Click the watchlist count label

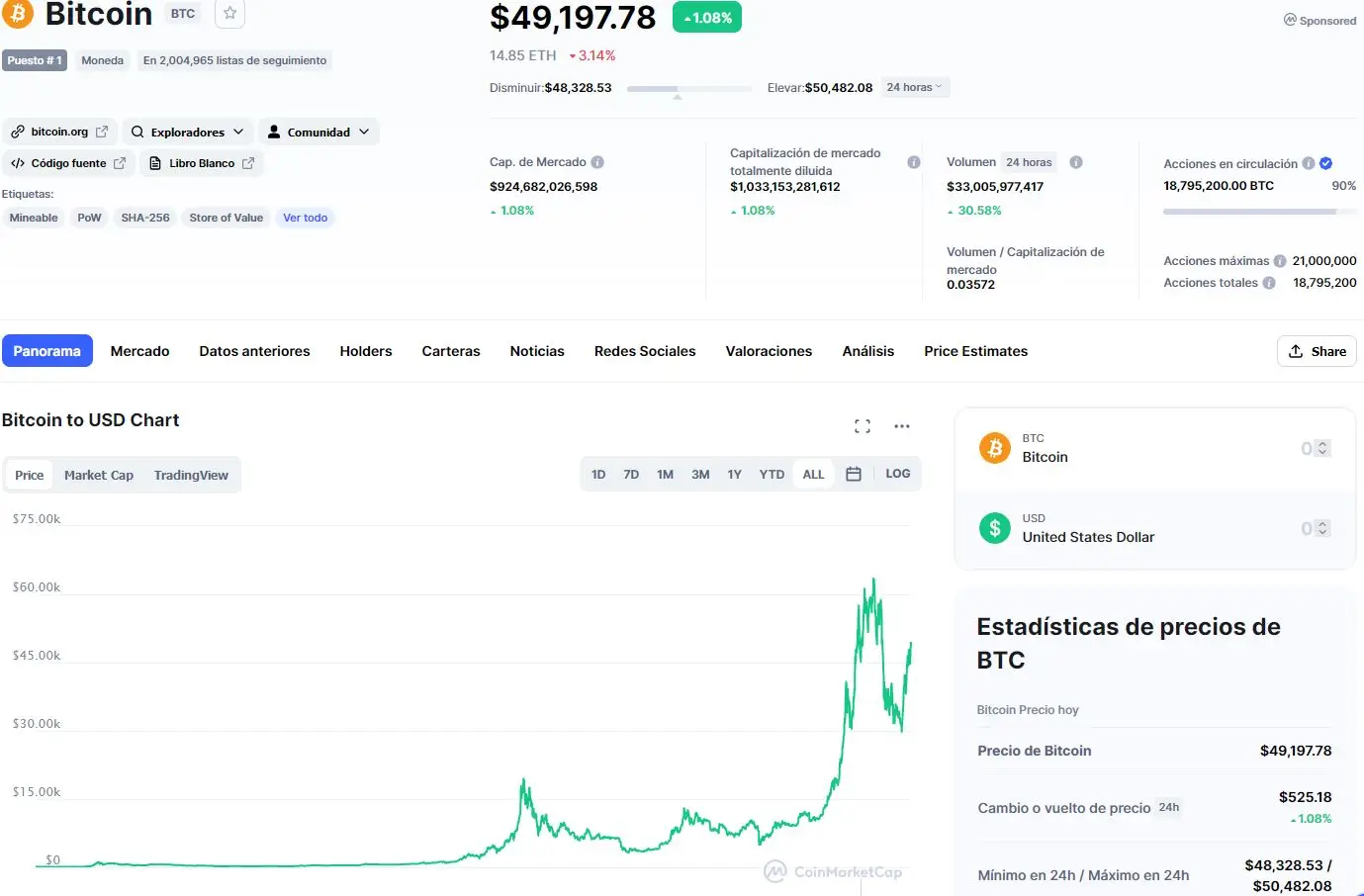[234, 60]
